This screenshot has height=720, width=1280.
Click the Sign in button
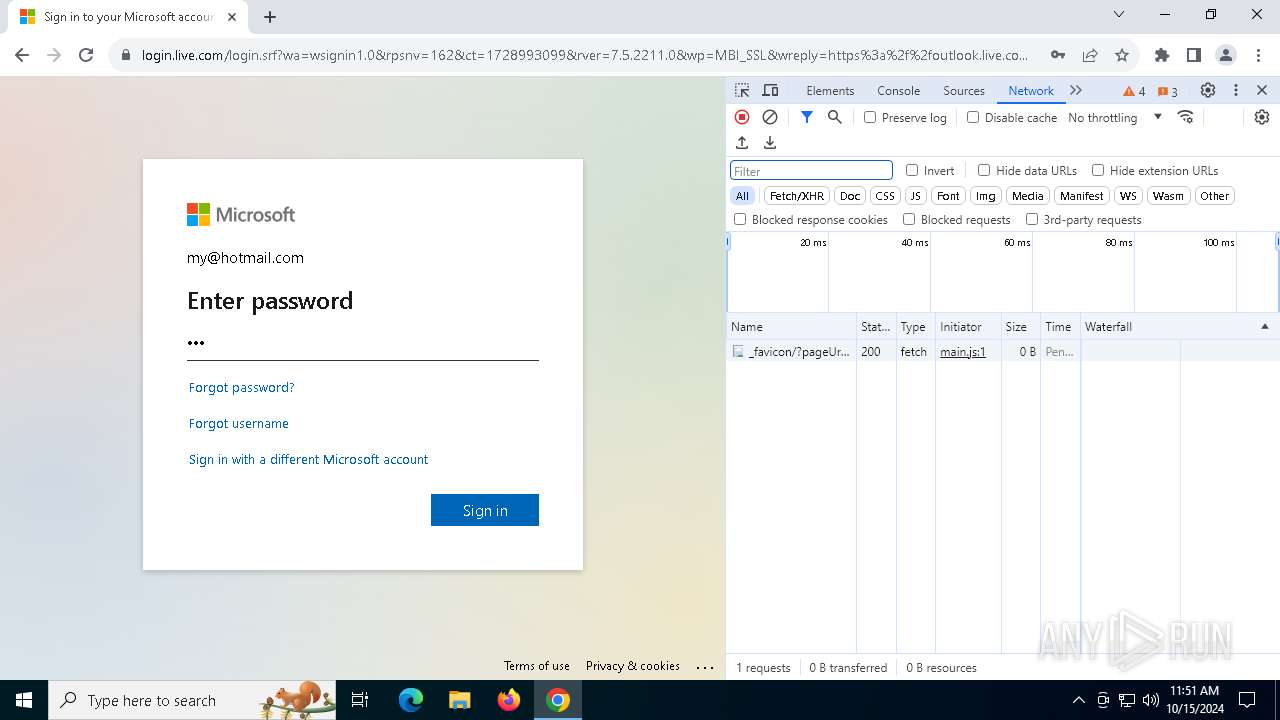pyautogui.click(x=485, y=510)
